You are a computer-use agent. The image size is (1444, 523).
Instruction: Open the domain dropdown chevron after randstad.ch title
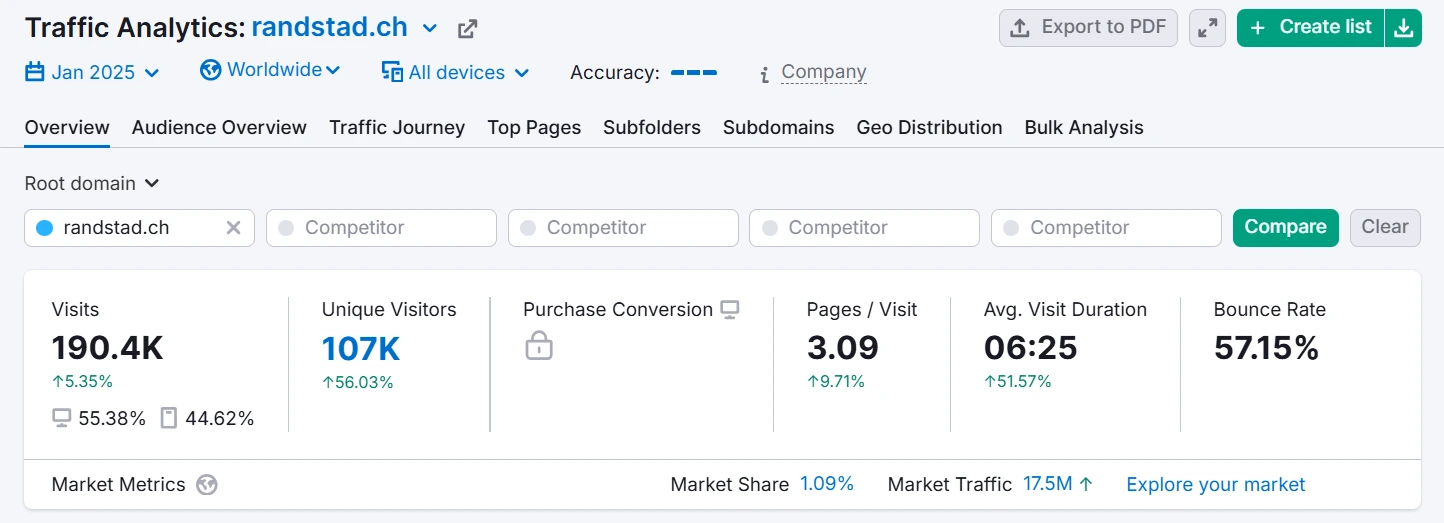[430, 28]
